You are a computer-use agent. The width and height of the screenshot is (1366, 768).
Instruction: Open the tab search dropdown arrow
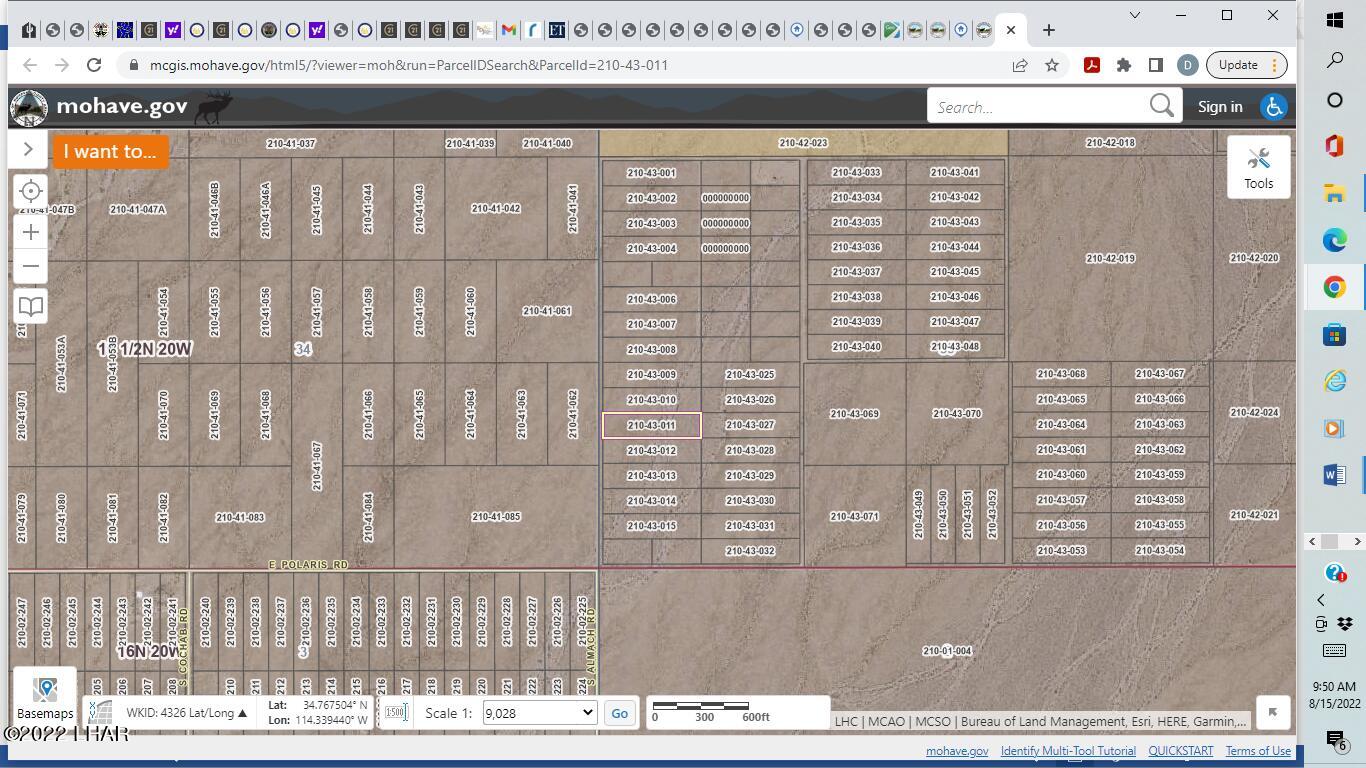pyautogui.click(x=1135, y=15)
